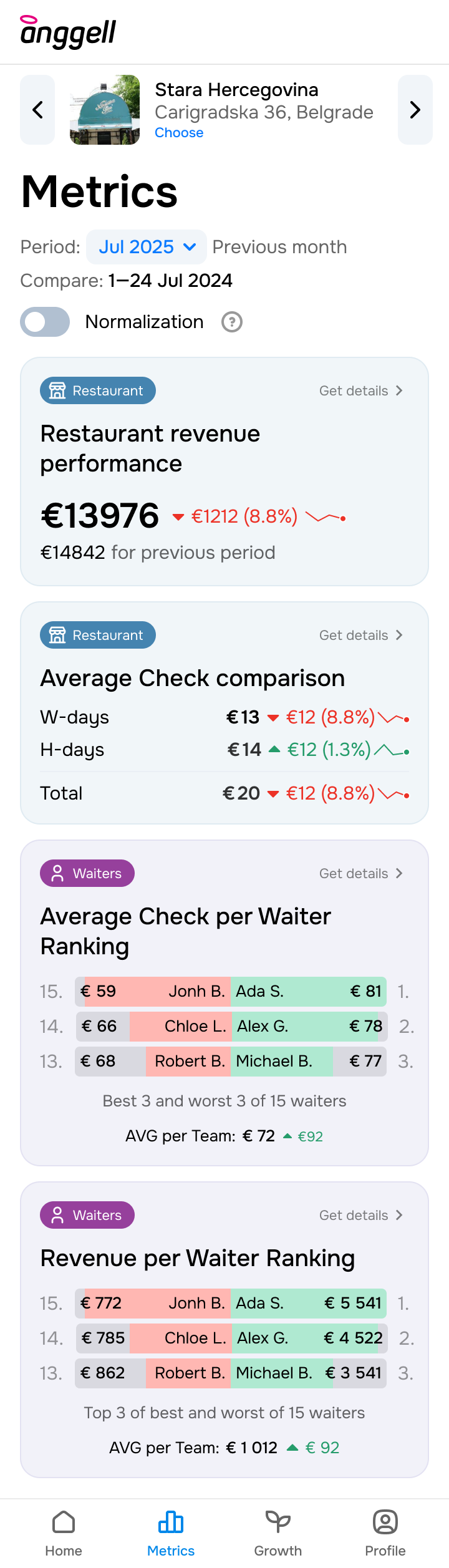Expand Get details for Average Check comparison

click(361, 635)
